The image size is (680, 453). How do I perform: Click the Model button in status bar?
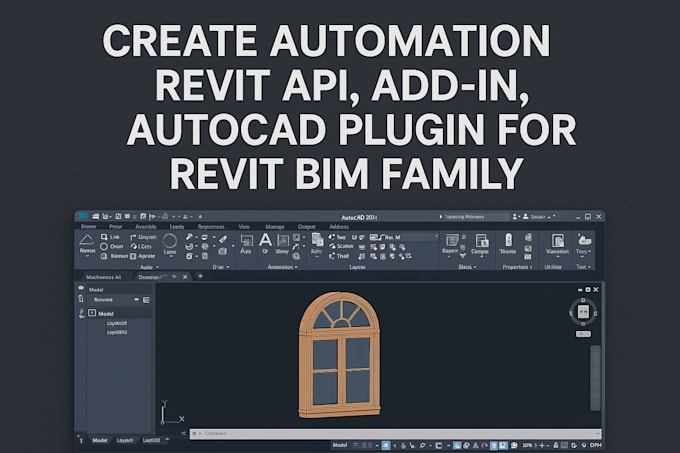(x=340, y=445)
